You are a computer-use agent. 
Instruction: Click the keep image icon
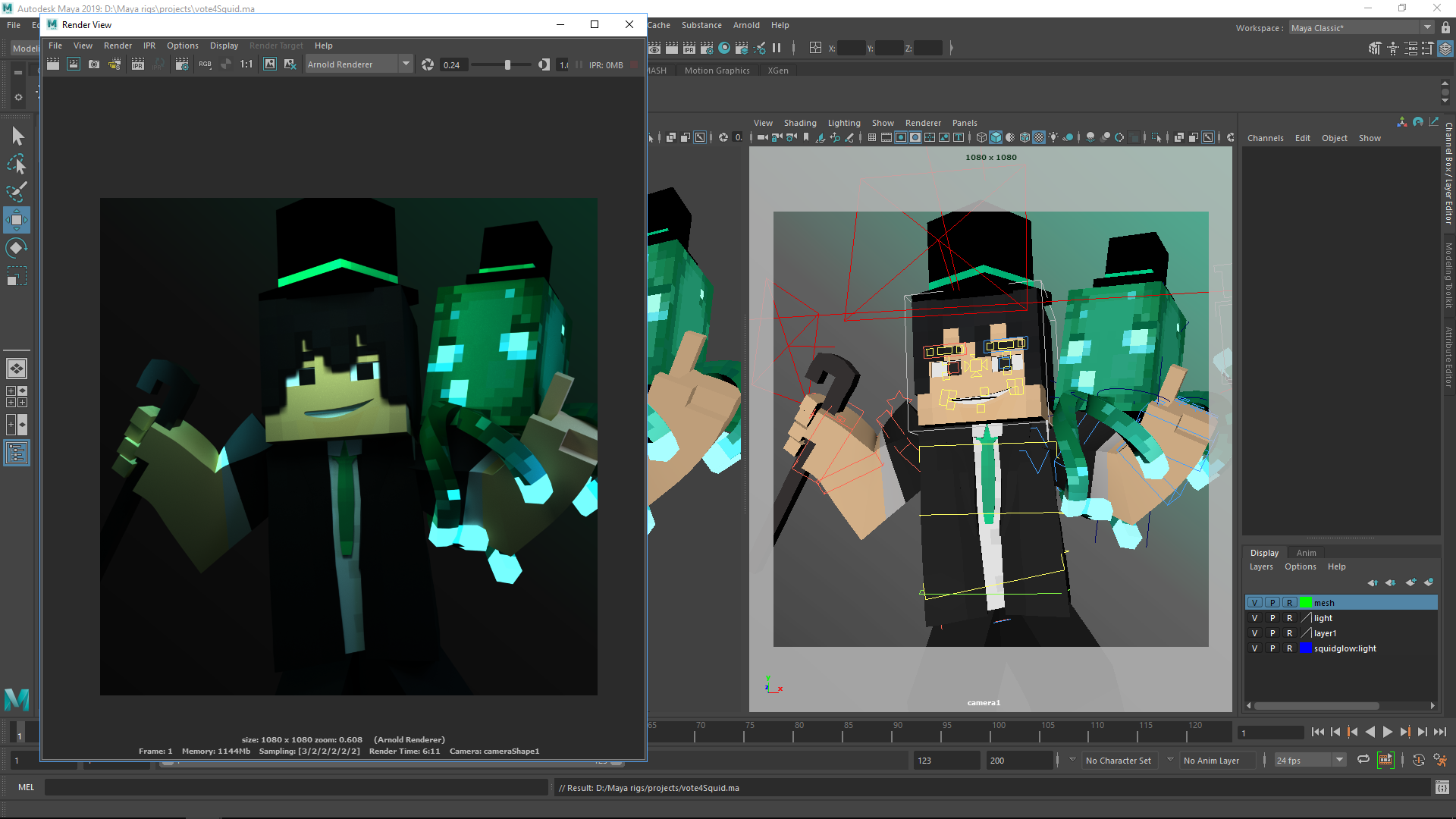coord(270,64)
